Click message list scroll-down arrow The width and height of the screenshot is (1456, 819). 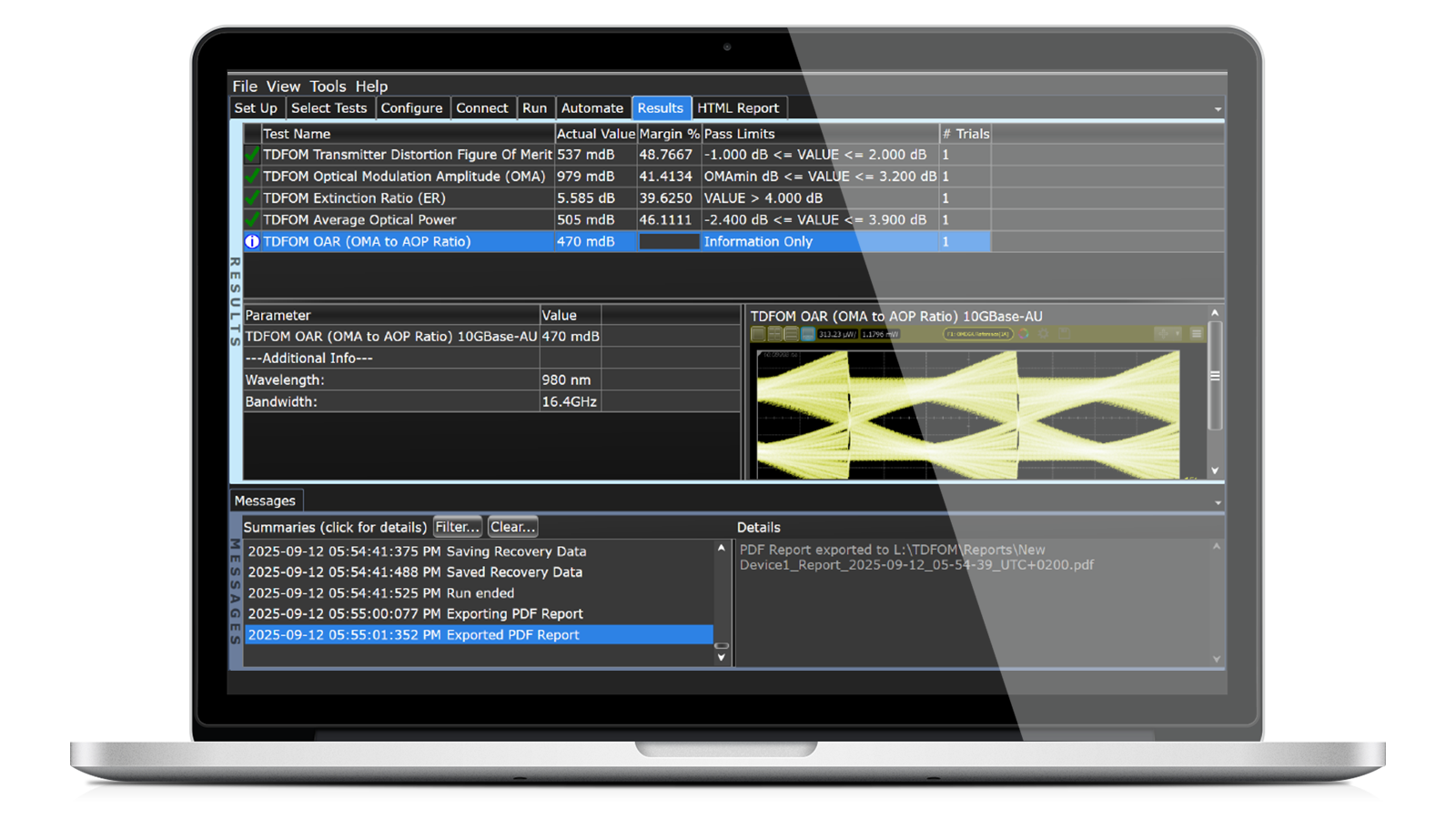pos(722,658)
